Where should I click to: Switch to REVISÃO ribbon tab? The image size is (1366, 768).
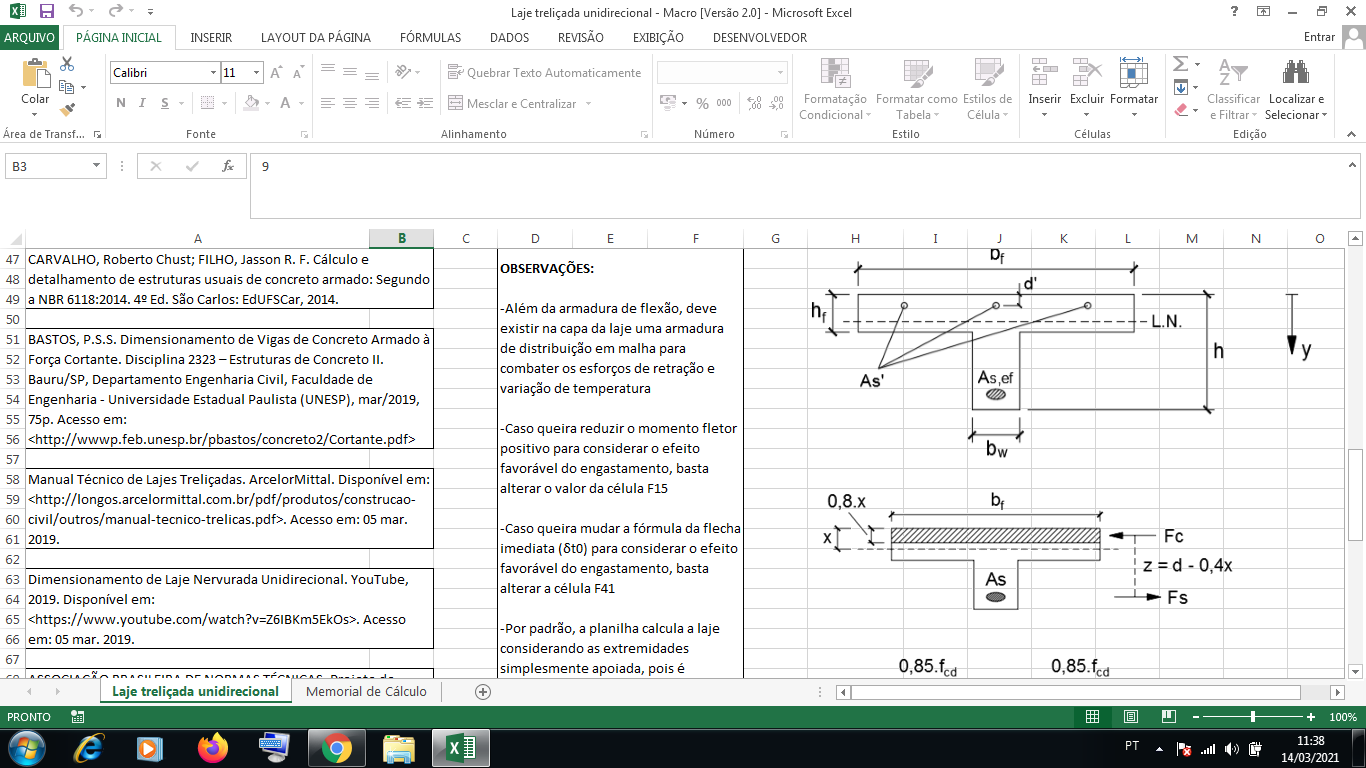tap(581, 37)
